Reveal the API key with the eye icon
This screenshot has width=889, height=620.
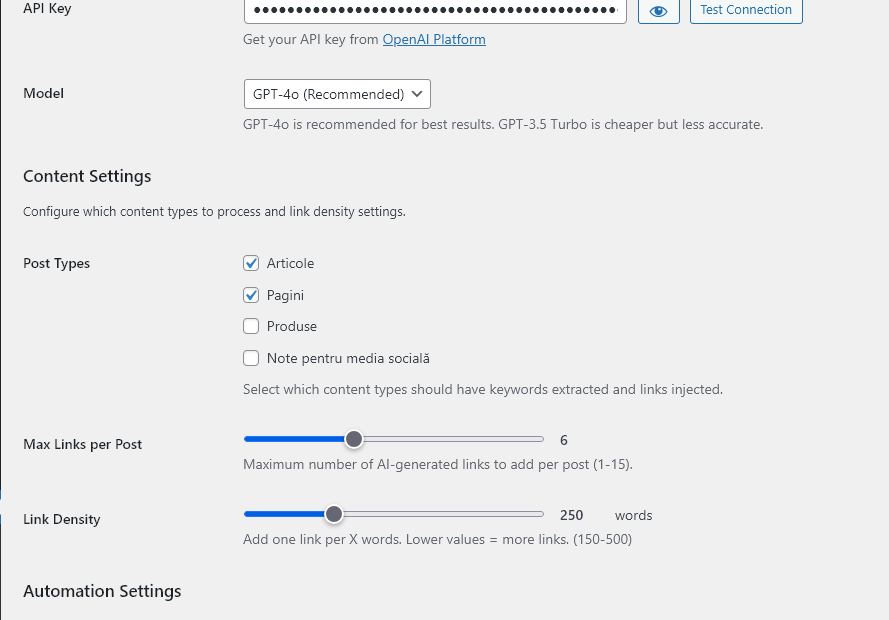pyautogui.click(x=658, y=10)
